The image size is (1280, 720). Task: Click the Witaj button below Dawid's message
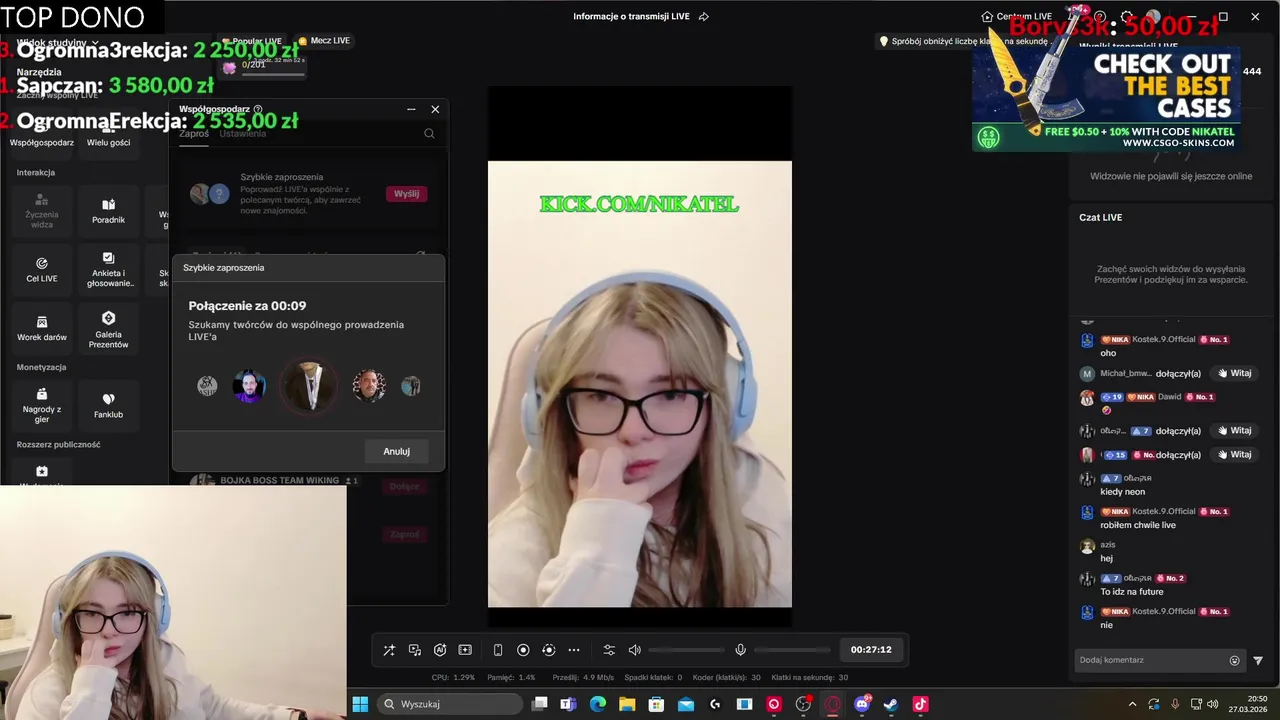(x=1234, y=431)
